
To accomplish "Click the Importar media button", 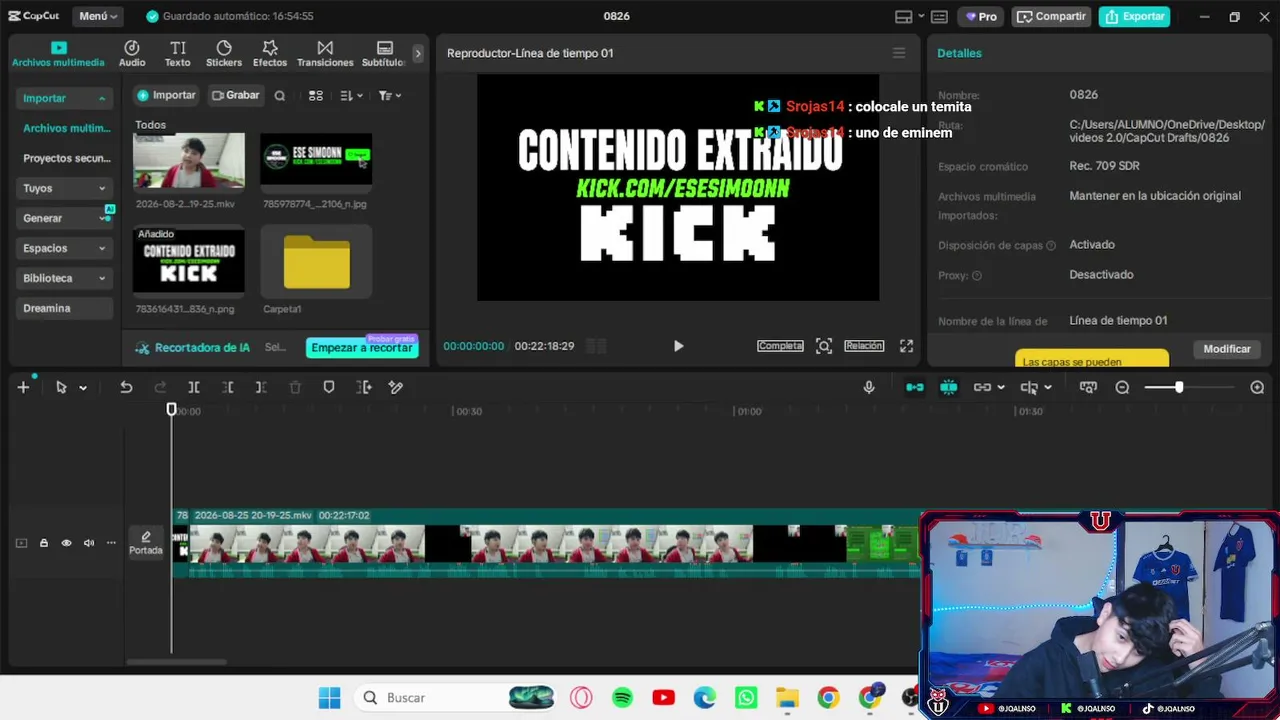I will [166, 96].
